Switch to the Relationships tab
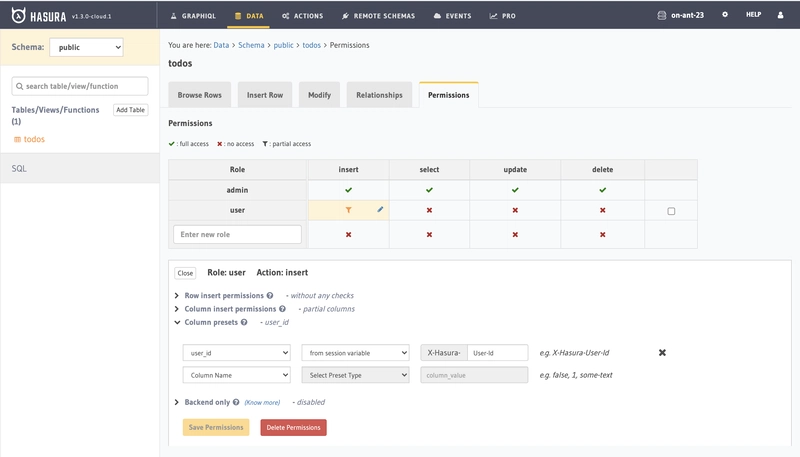This screenshot has height=457, width=800. pyautogui.click(x=379, y=95)
